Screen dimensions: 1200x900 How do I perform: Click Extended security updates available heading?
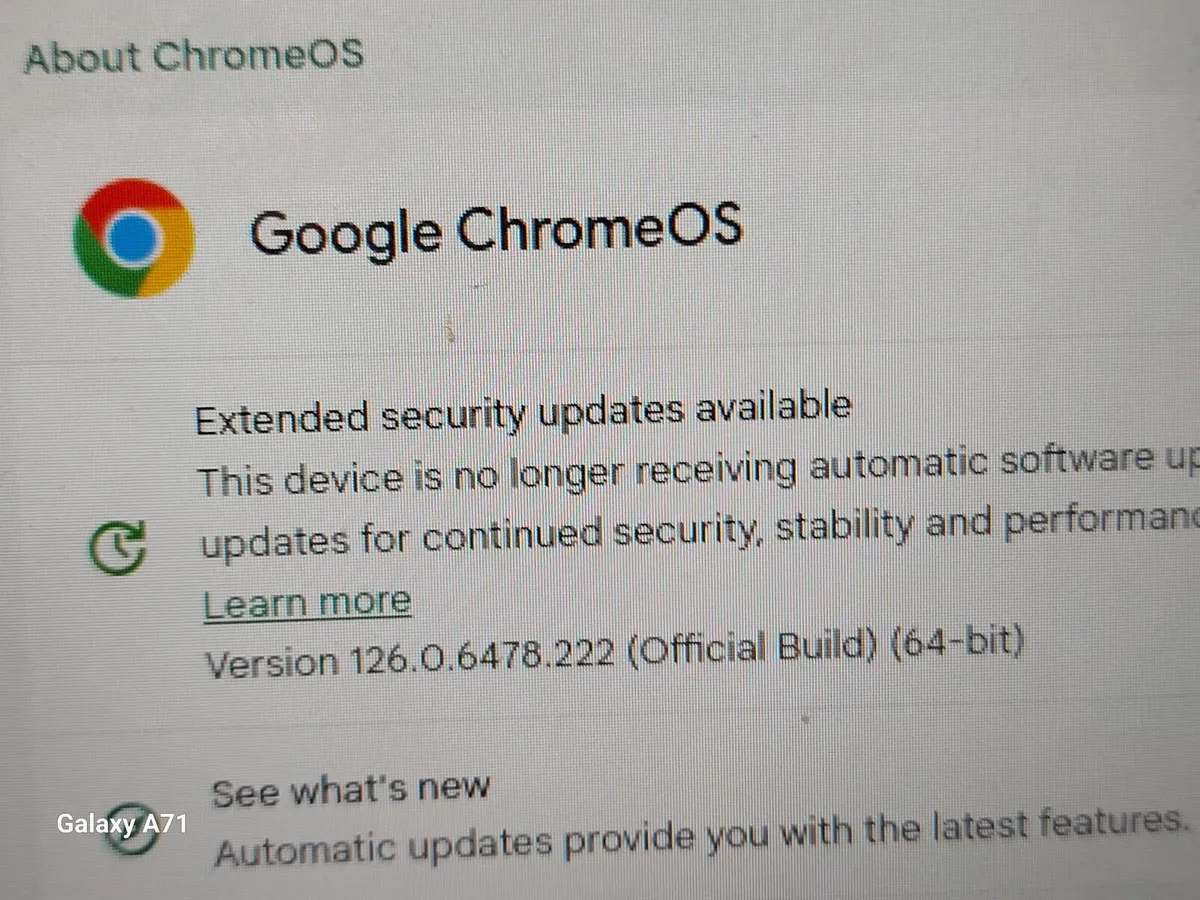pos(523,412)
